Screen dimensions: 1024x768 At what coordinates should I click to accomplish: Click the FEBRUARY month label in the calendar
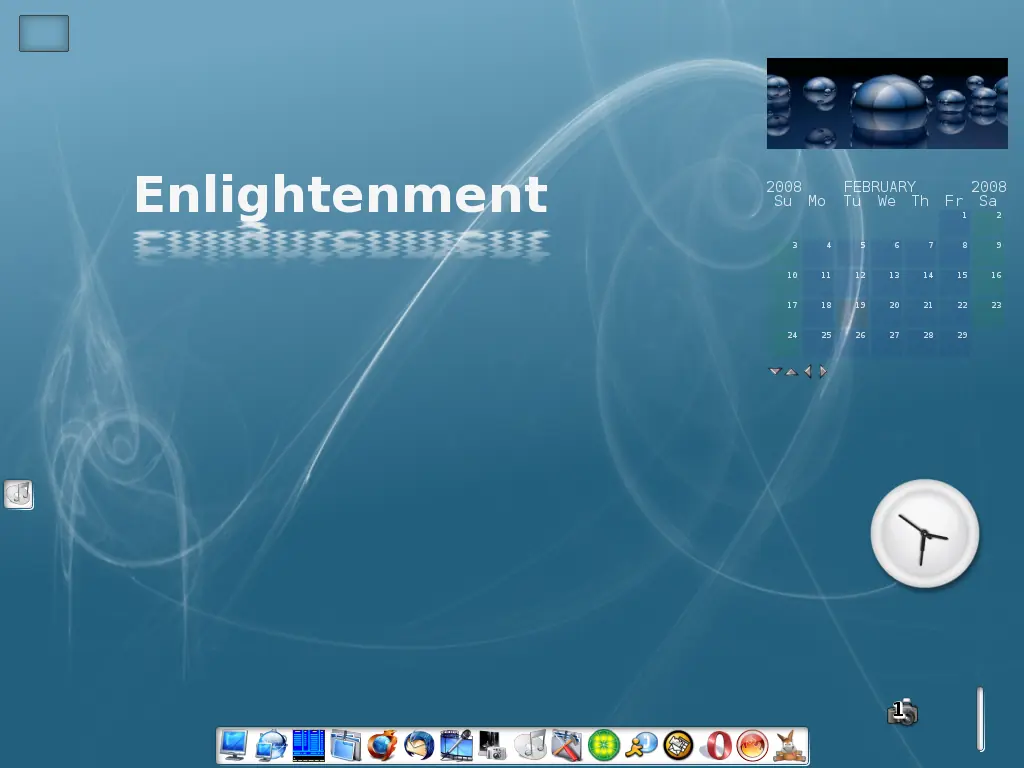click(x=880, y=187)
